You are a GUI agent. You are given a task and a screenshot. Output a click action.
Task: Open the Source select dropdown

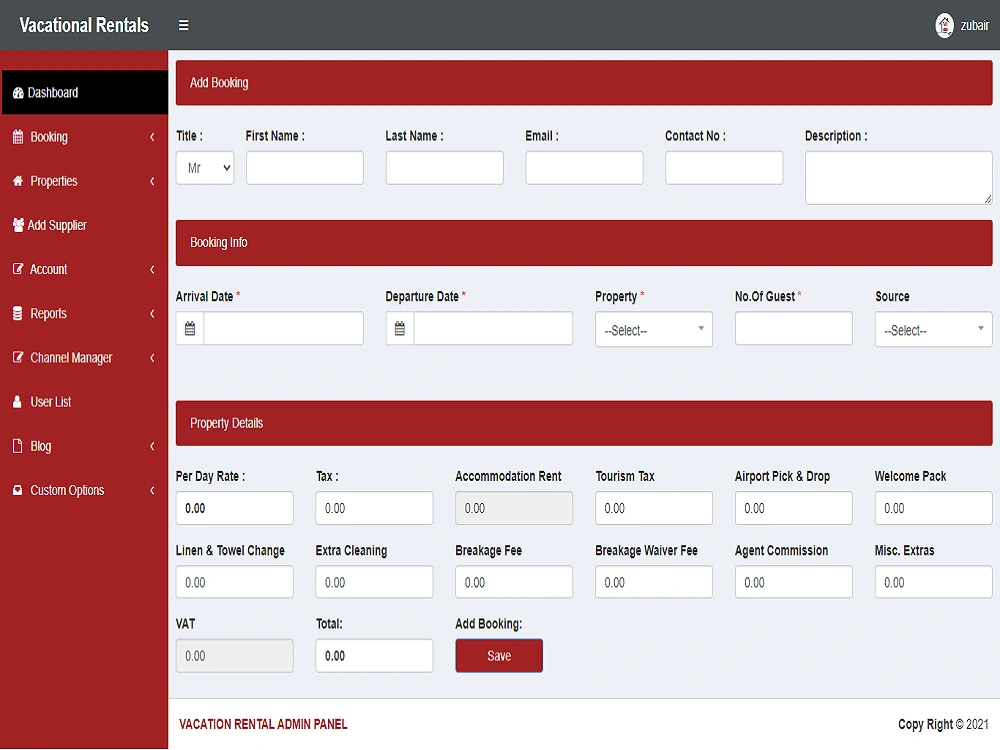[933, 329]
